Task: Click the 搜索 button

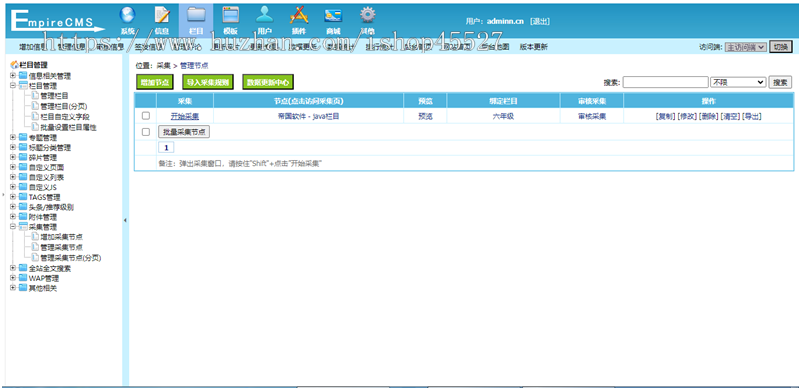Action: [x=780, y=82]
